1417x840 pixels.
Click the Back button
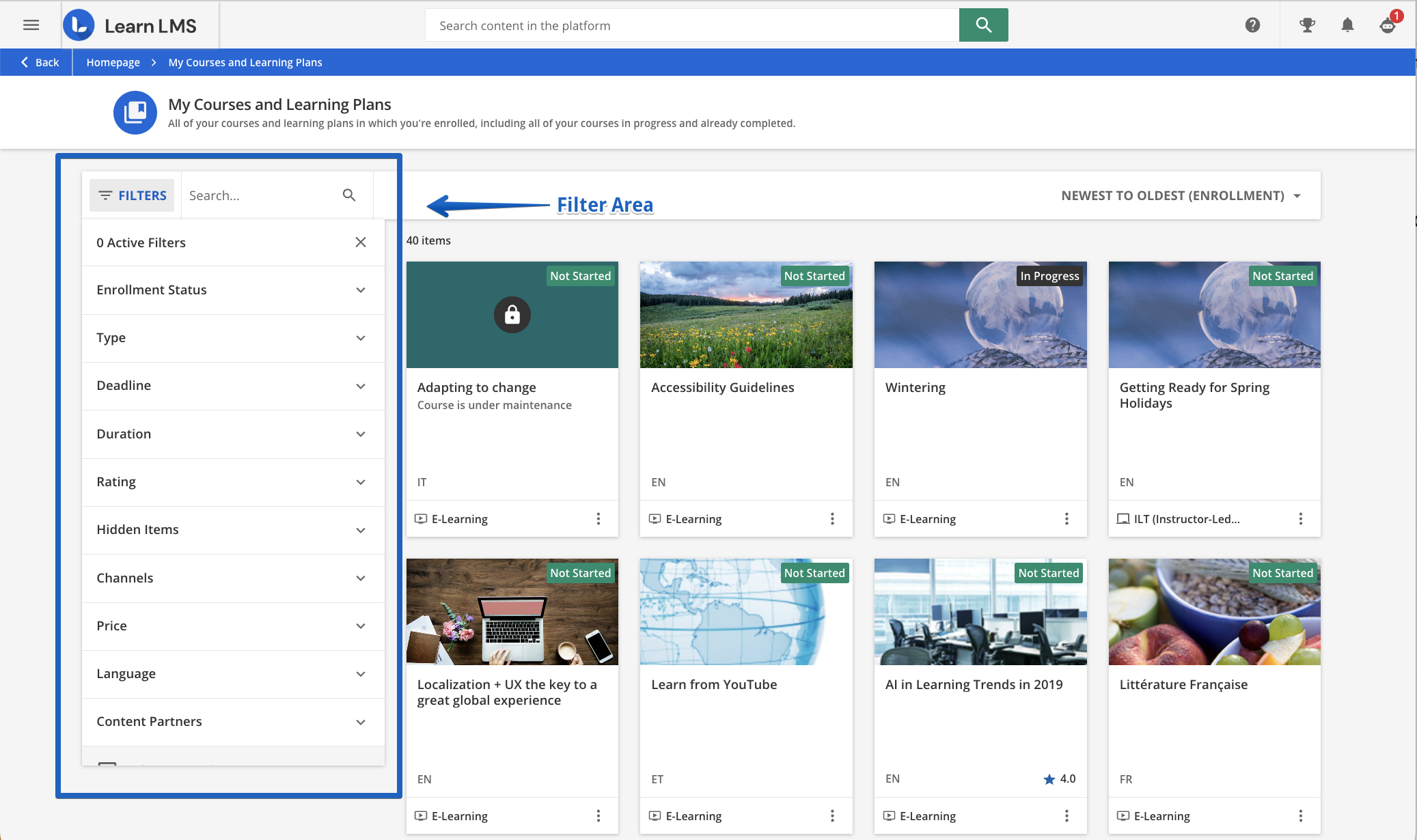coord(40,62)
